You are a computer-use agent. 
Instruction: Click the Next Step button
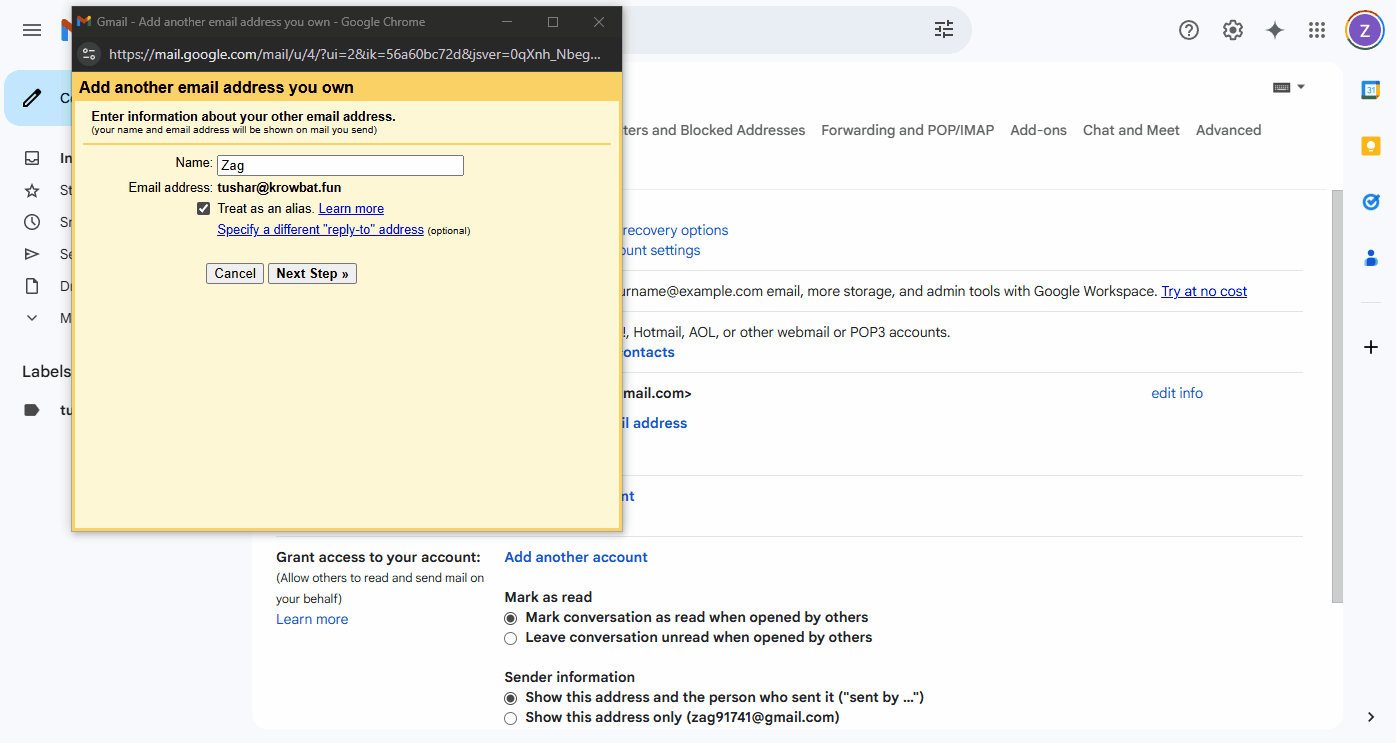pos(312,273)
